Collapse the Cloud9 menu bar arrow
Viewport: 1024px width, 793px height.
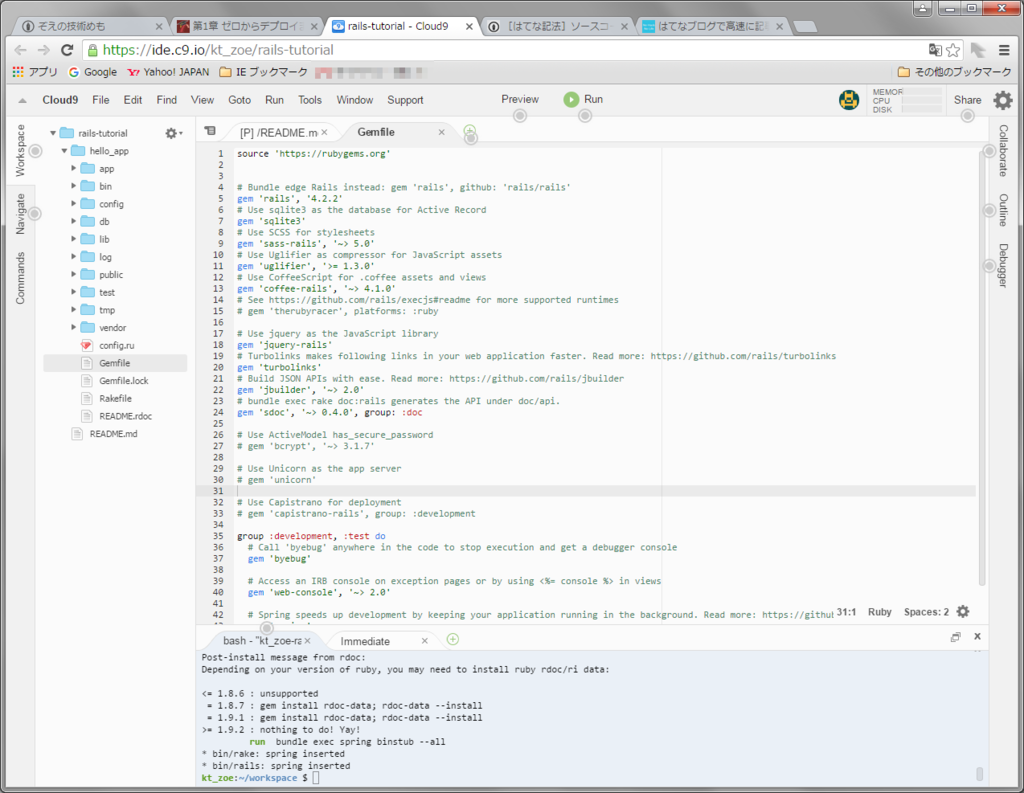click(x=22, y=101)
